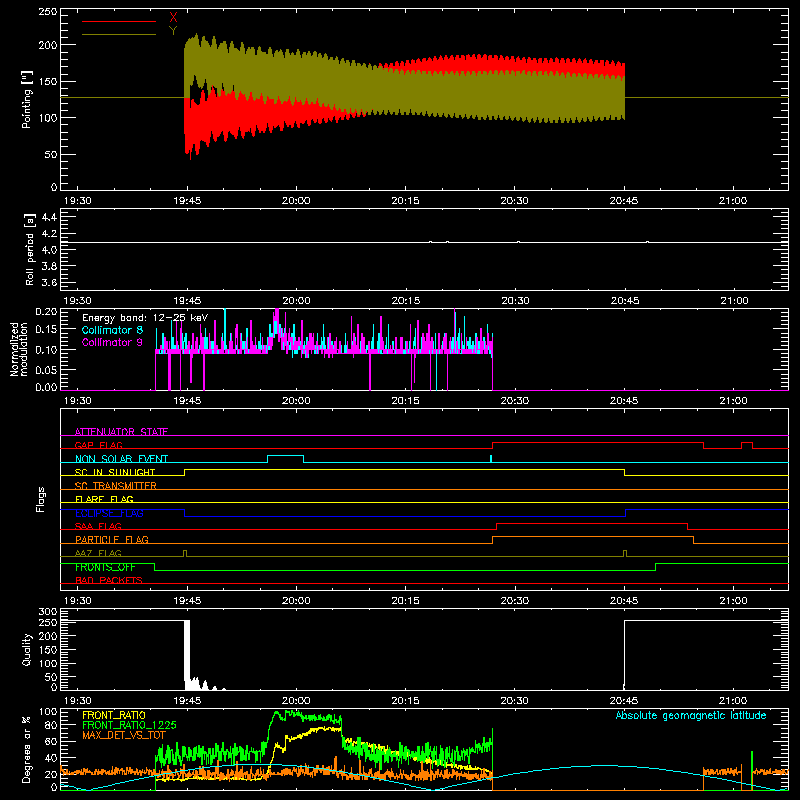This screenshot has height=800, width=800.
Task: Pick the olive Y legend line sample
Action: (119, 34)
